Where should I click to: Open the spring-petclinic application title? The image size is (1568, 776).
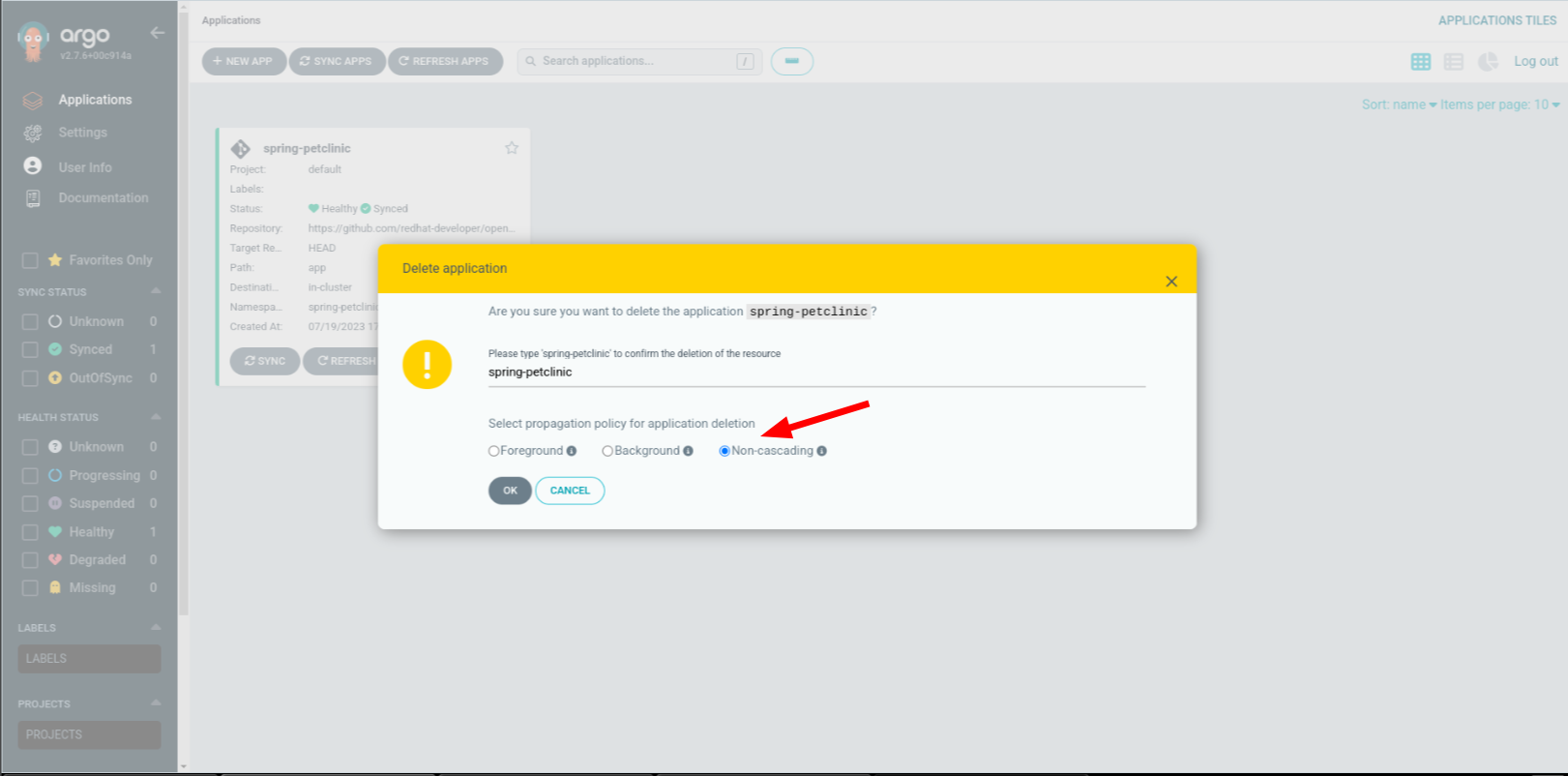307,148
